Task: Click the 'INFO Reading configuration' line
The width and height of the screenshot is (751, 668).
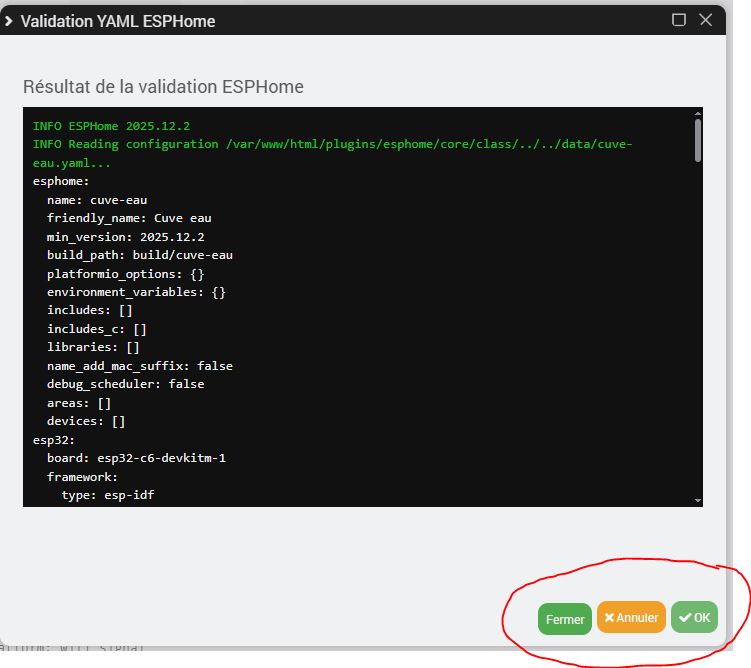Action: tap(332, 153)
